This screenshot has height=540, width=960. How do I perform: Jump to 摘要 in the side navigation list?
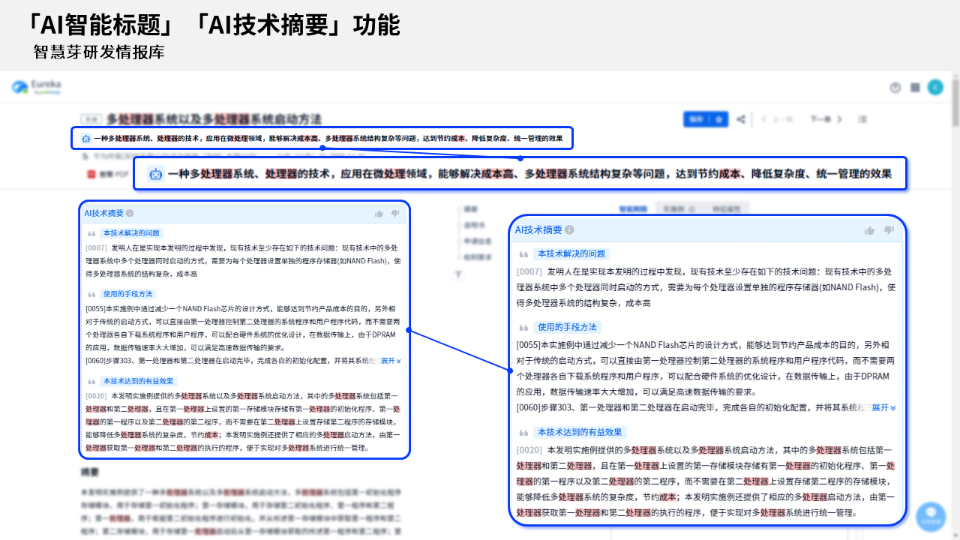[x=470, y=209]
